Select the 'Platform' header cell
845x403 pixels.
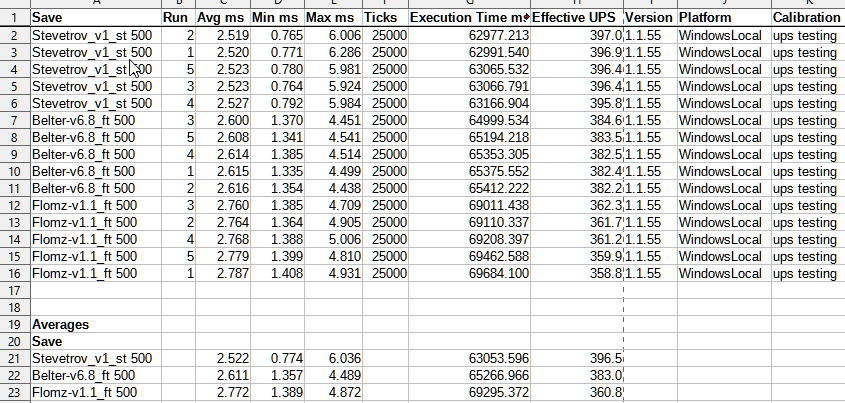point(722,18)
